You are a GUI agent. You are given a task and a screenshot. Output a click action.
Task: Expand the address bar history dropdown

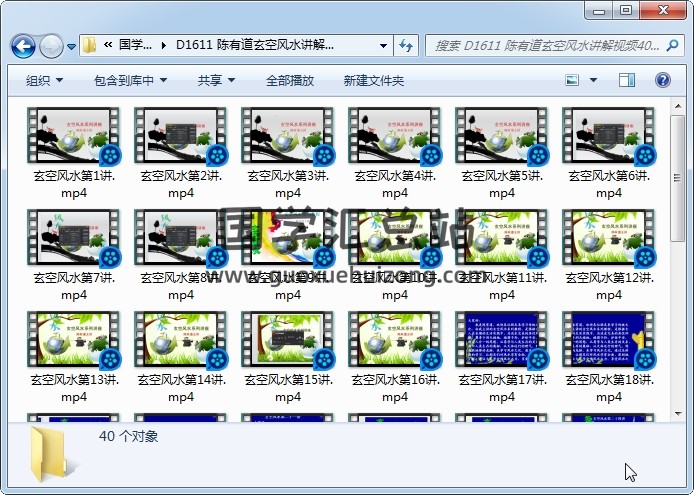click(383, 45)
